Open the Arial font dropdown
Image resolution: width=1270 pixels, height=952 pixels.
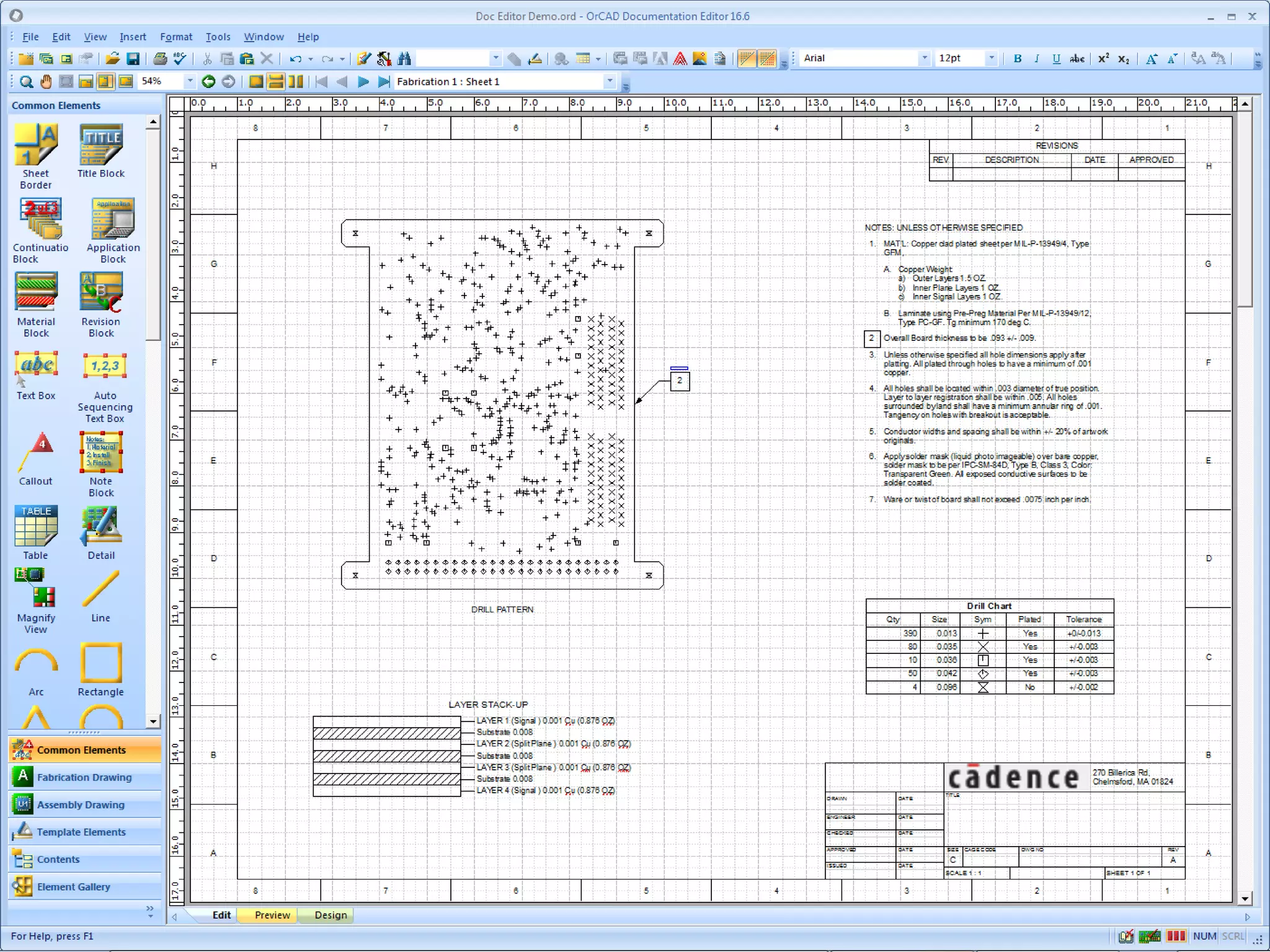coord(925,58)
